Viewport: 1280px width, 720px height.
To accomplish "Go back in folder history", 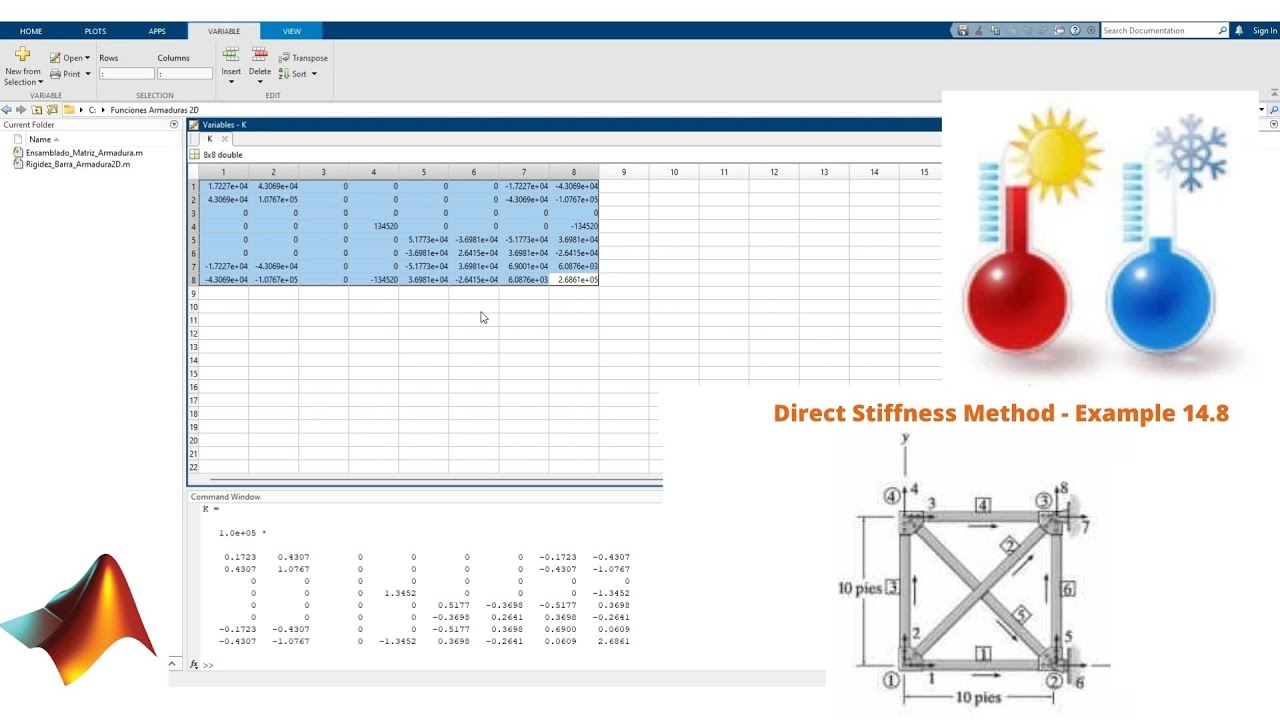I will [6, 110].
